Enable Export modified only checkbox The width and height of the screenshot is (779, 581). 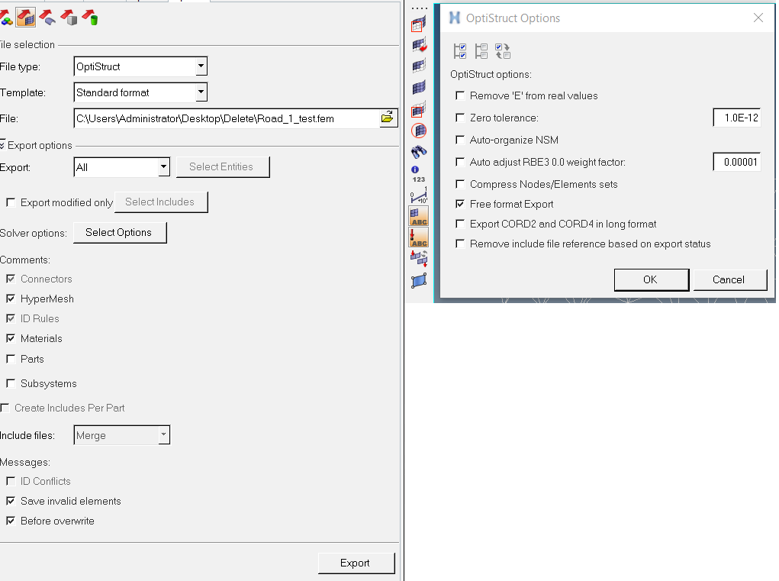coord(10,202)
